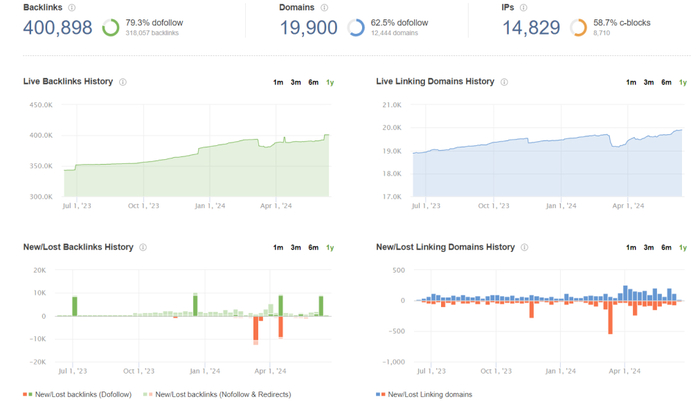Click the 62.5% dofollow label
Screen dimensions: 700x404
click(x=399, y=23)
